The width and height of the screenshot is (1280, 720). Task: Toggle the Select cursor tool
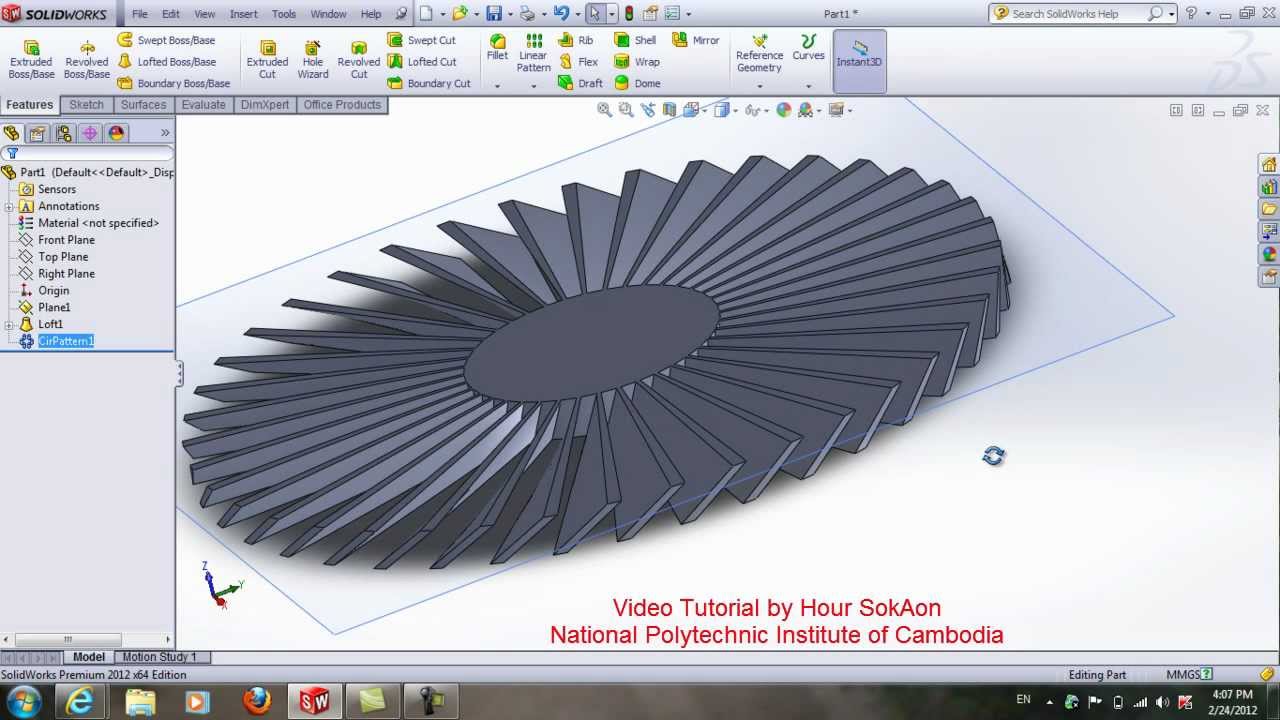595,14
